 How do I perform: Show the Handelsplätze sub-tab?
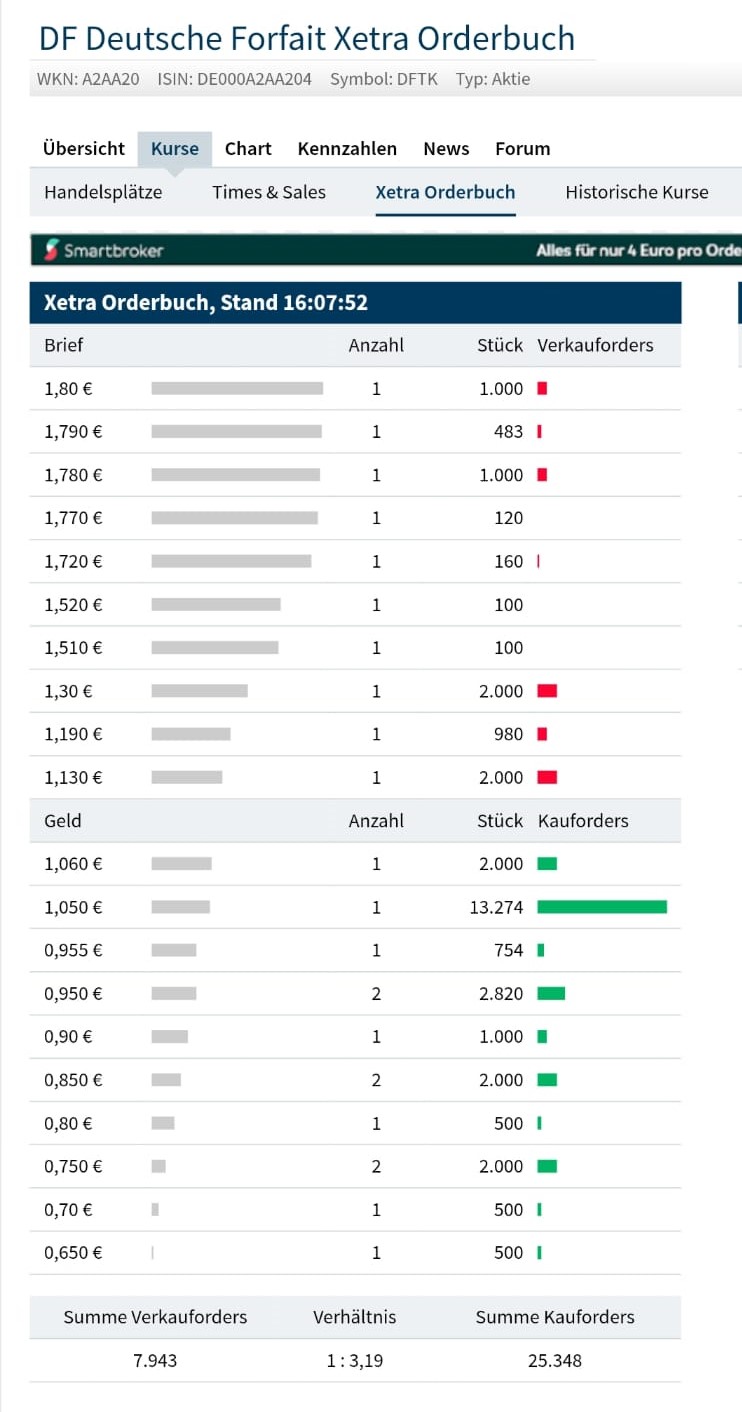(103, 192)
